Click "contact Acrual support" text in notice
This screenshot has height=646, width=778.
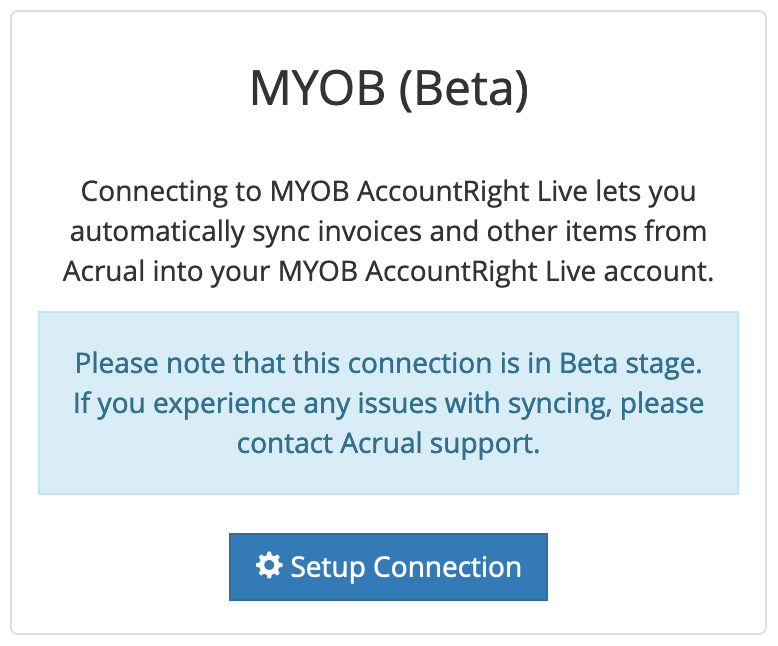point(388,444)
